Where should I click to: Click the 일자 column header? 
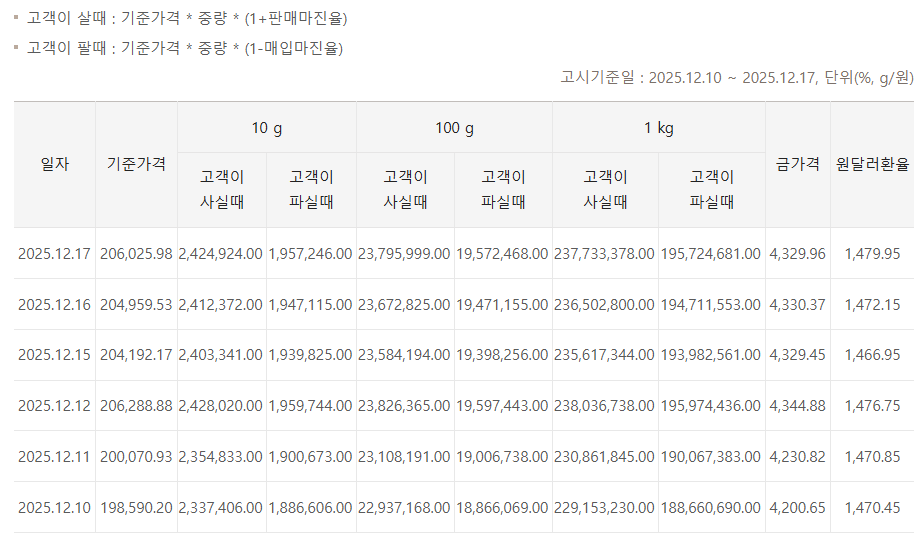(x=55, y=164)
